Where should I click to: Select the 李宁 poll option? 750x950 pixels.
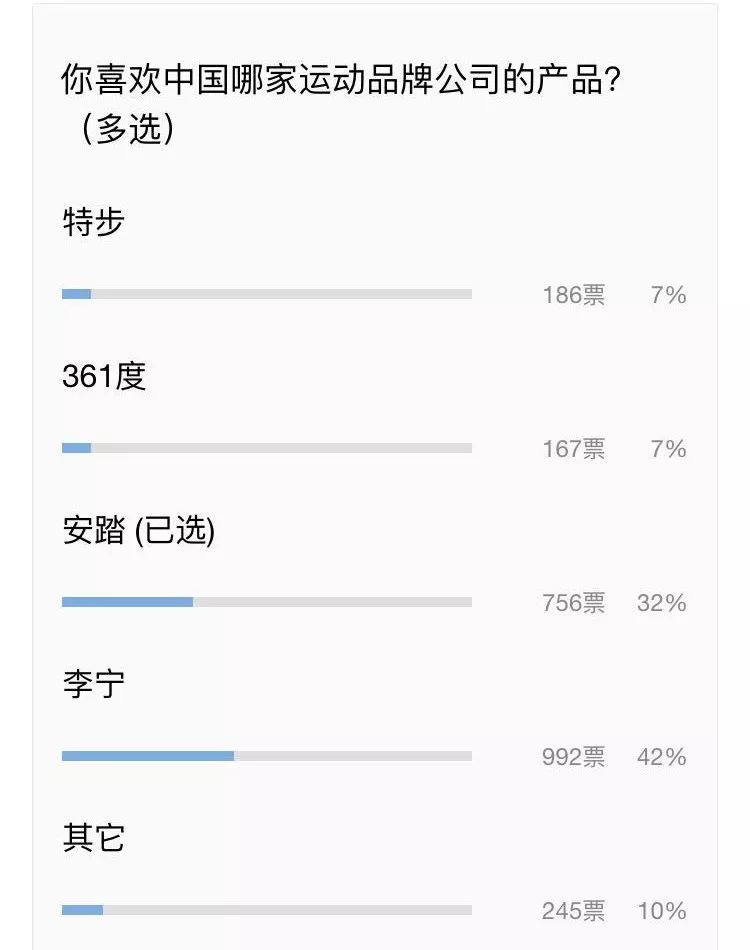(93, 684)
